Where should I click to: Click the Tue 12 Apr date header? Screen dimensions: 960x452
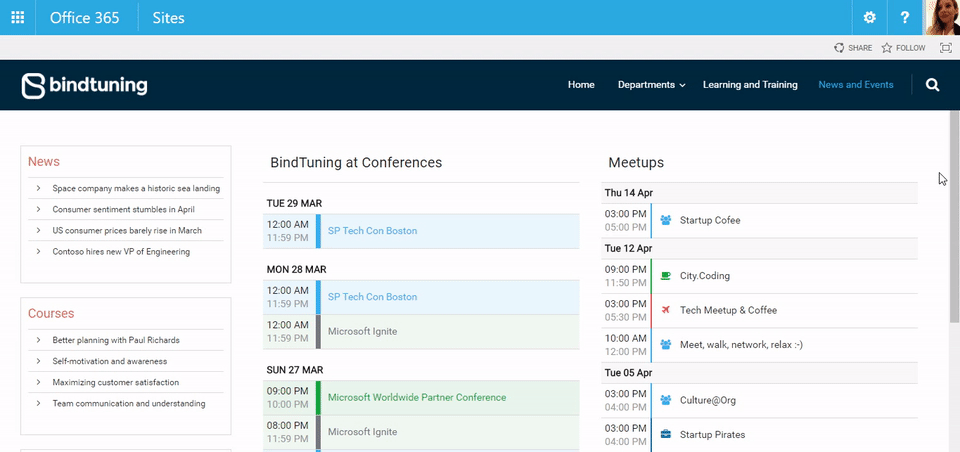[x=628, y=249]
